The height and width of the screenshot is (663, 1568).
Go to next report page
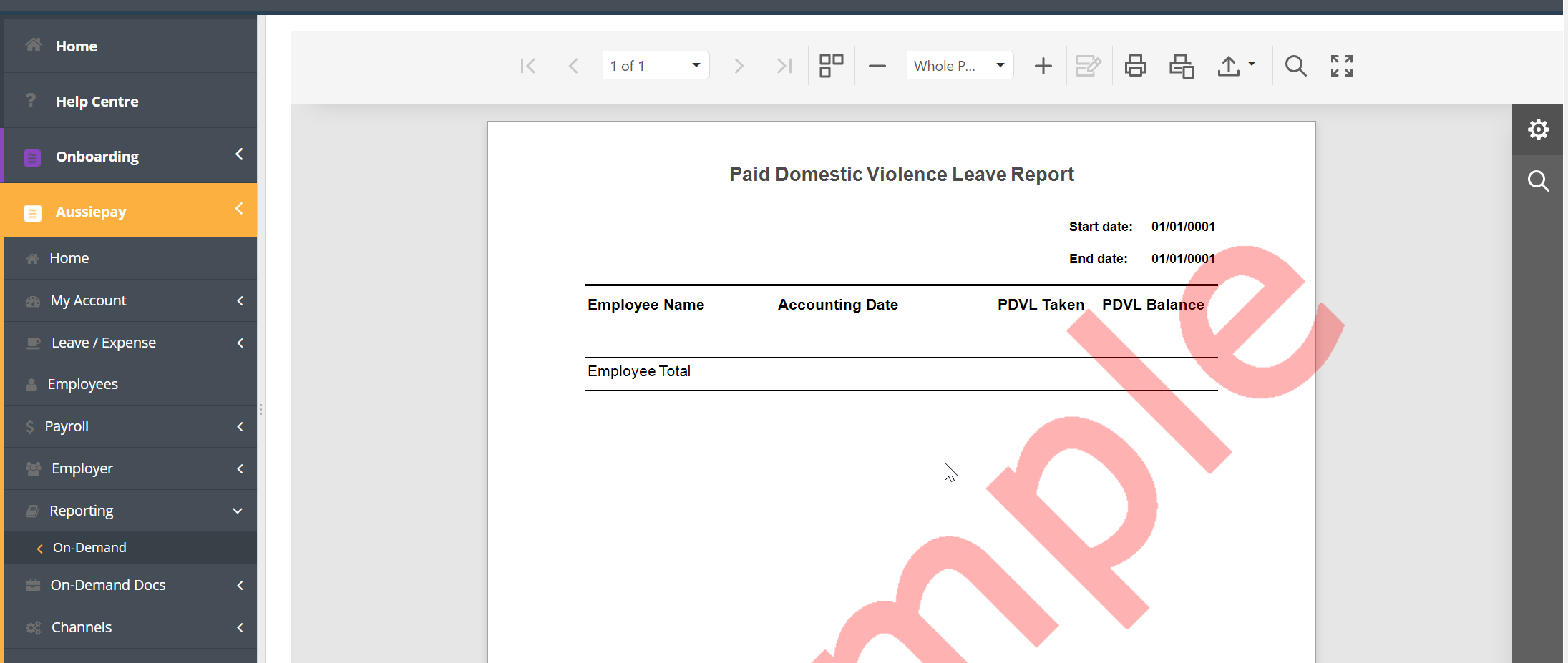tap(739, 66)
